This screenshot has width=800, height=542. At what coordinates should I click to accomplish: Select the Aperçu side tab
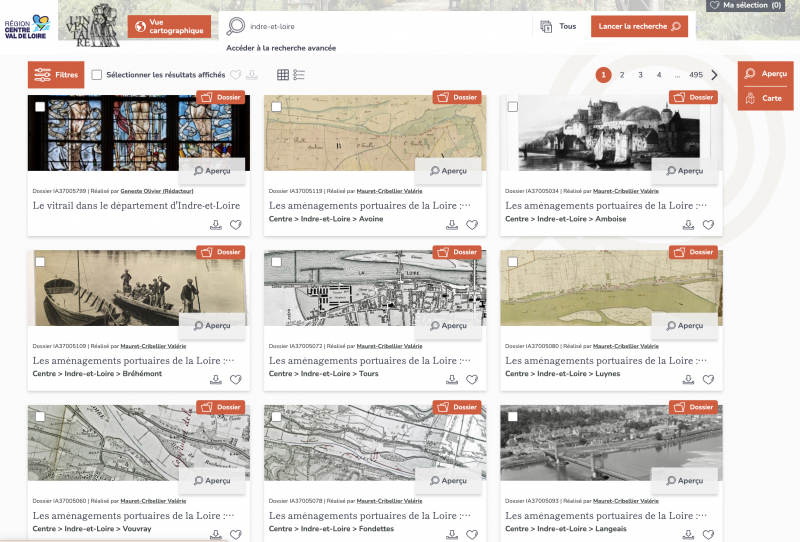pyautogui.click(x=765, y=74)
